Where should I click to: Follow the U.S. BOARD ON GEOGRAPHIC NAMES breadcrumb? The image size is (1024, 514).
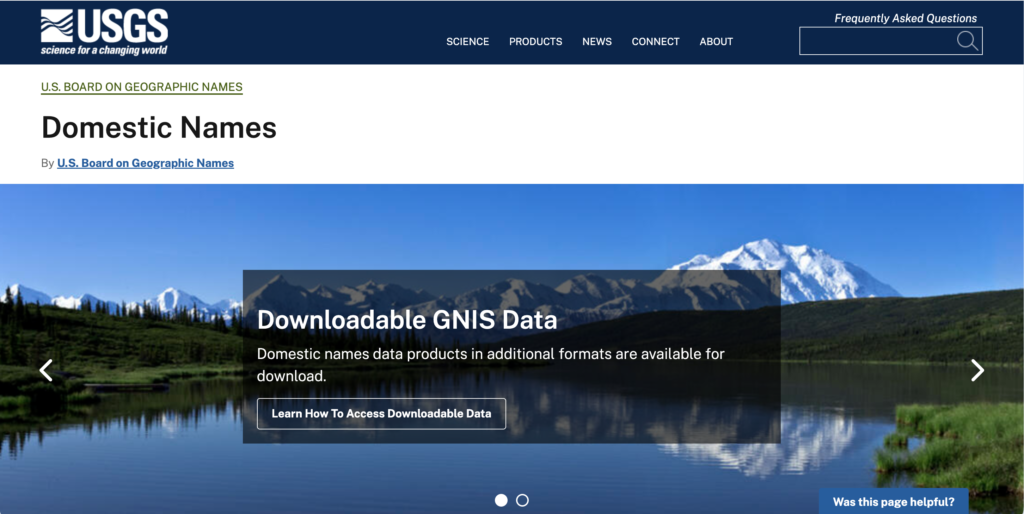coord(141,87)
